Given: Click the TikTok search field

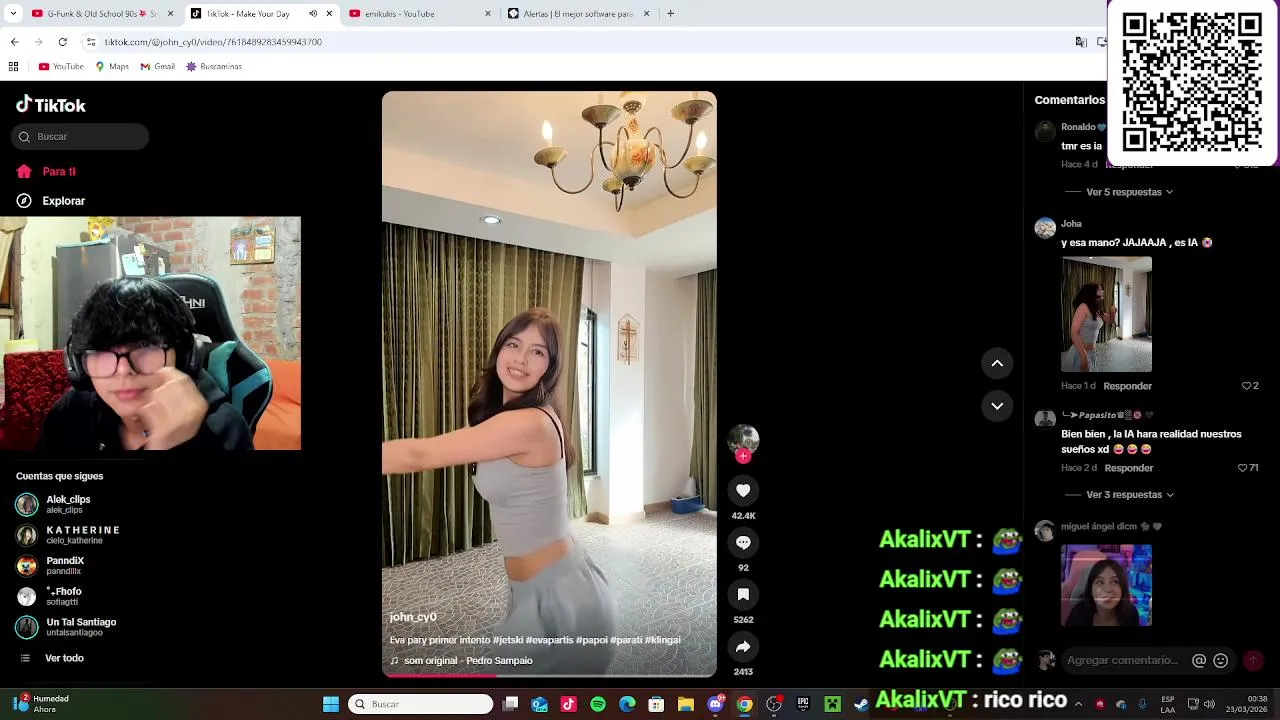Looking at the screenshot, I should click(80, 136).
